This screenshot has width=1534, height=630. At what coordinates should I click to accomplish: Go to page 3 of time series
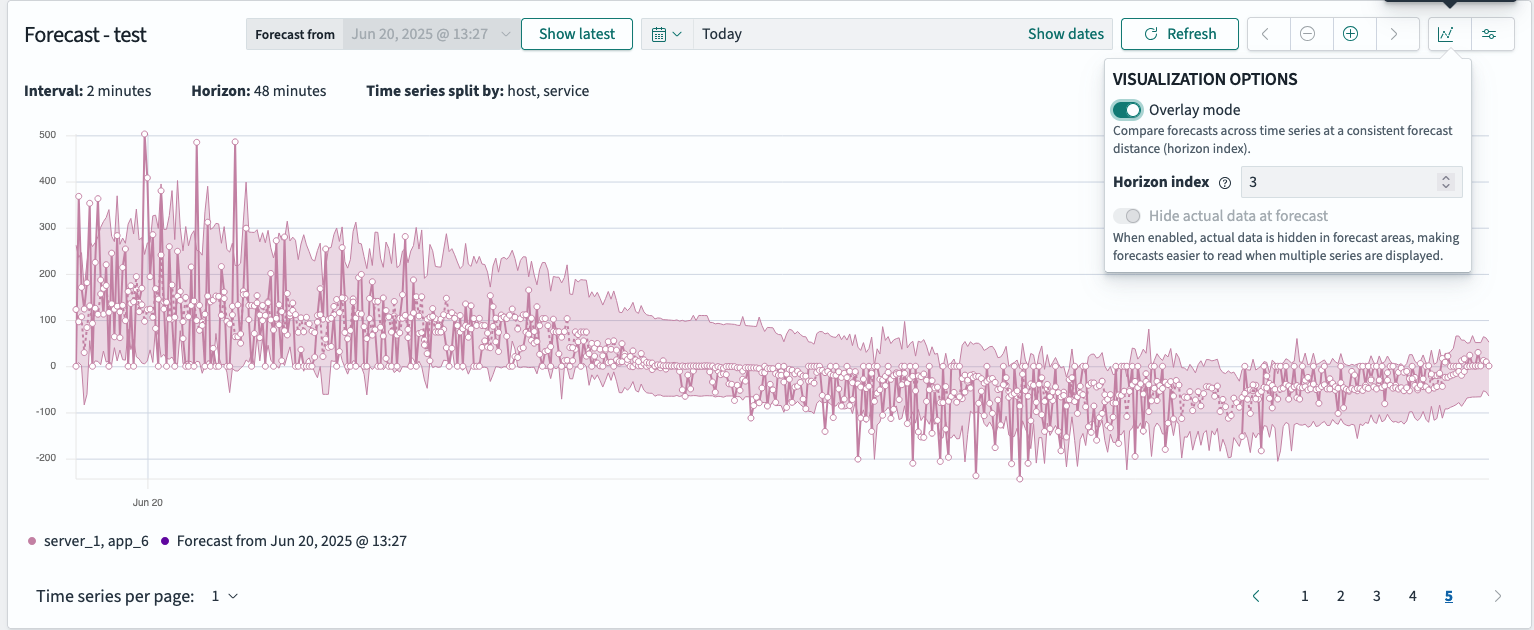coord(1376,596)
